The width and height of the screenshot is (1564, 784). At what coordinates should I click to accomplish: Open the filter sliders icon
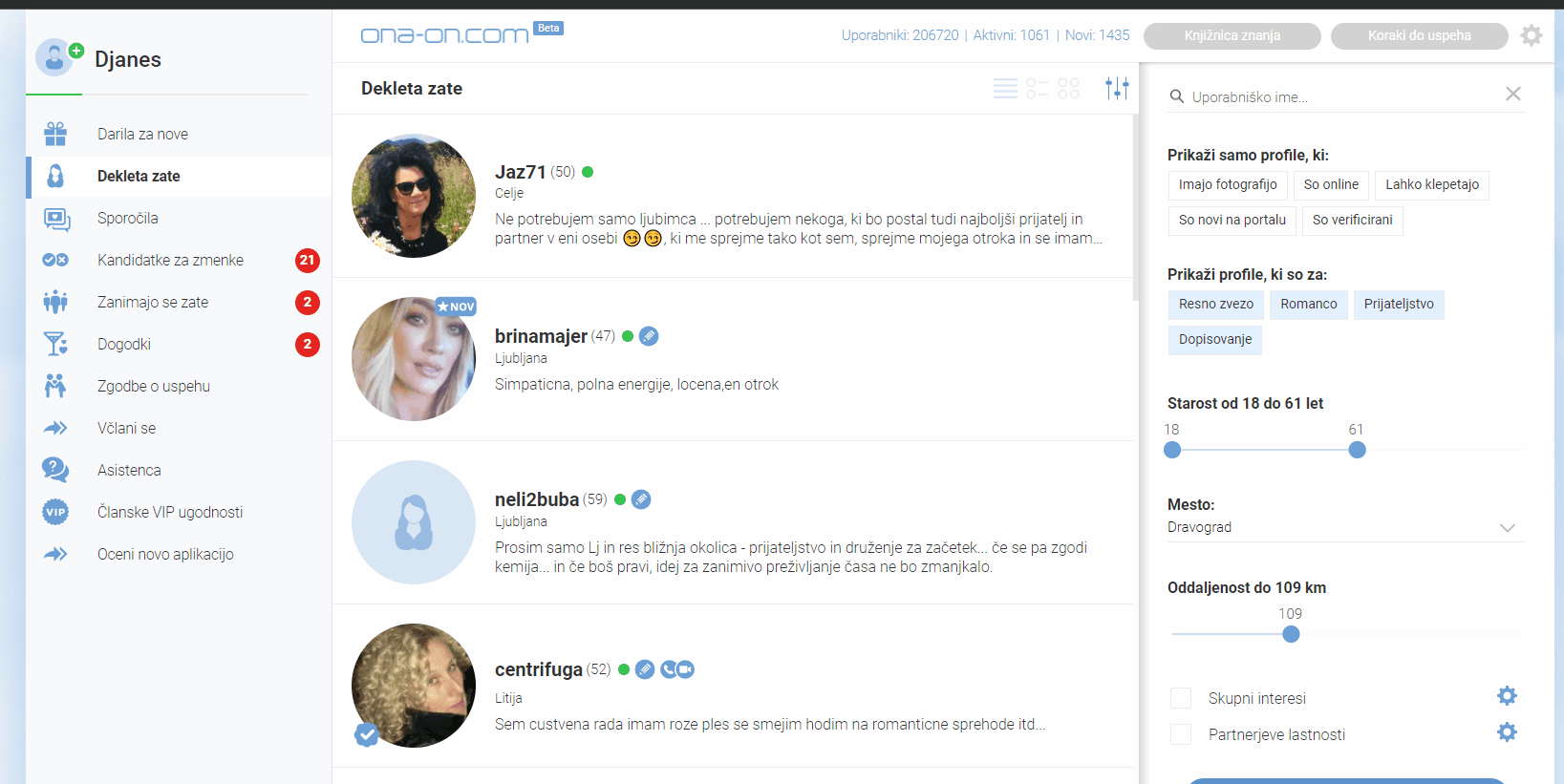tap(1117, 89)
